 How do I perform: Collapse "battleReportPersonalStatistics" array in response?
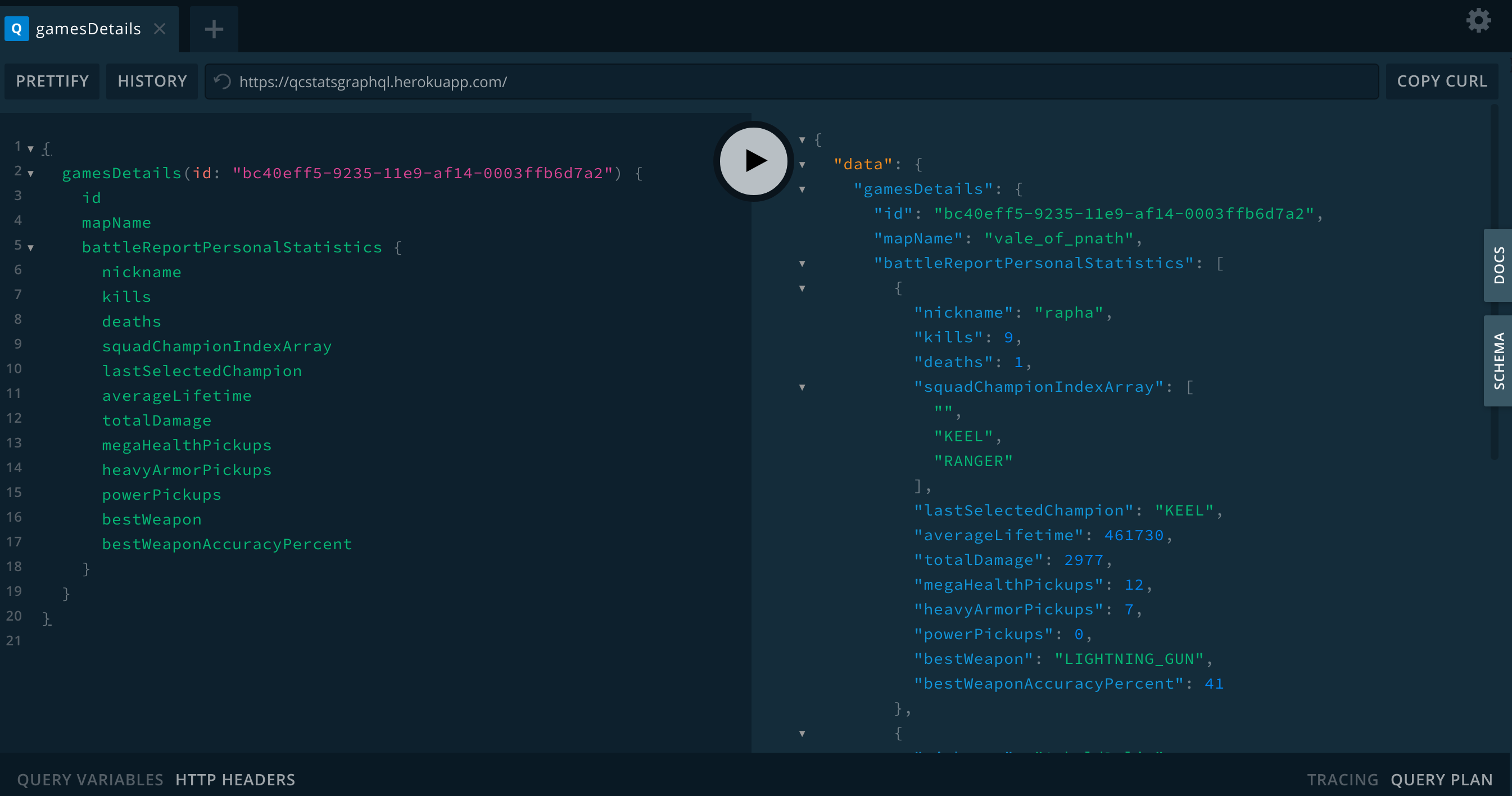click(x=802, y=264)
